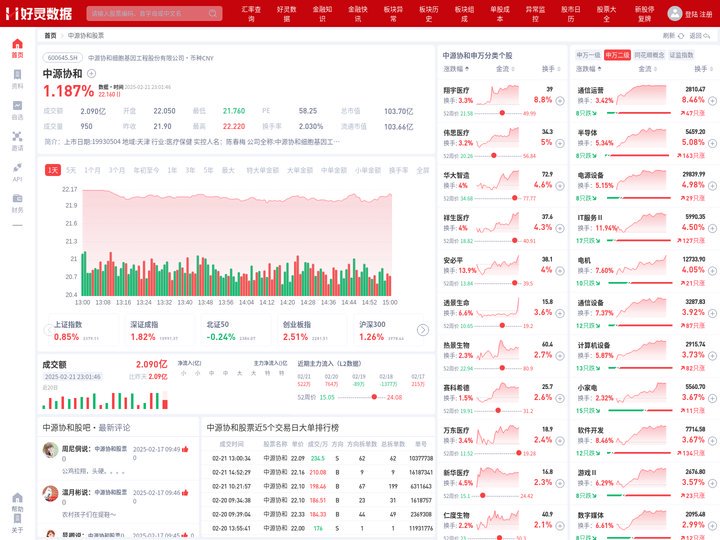
Task: Toggle 大单金额 chart overlay
Action: [300, 170]
